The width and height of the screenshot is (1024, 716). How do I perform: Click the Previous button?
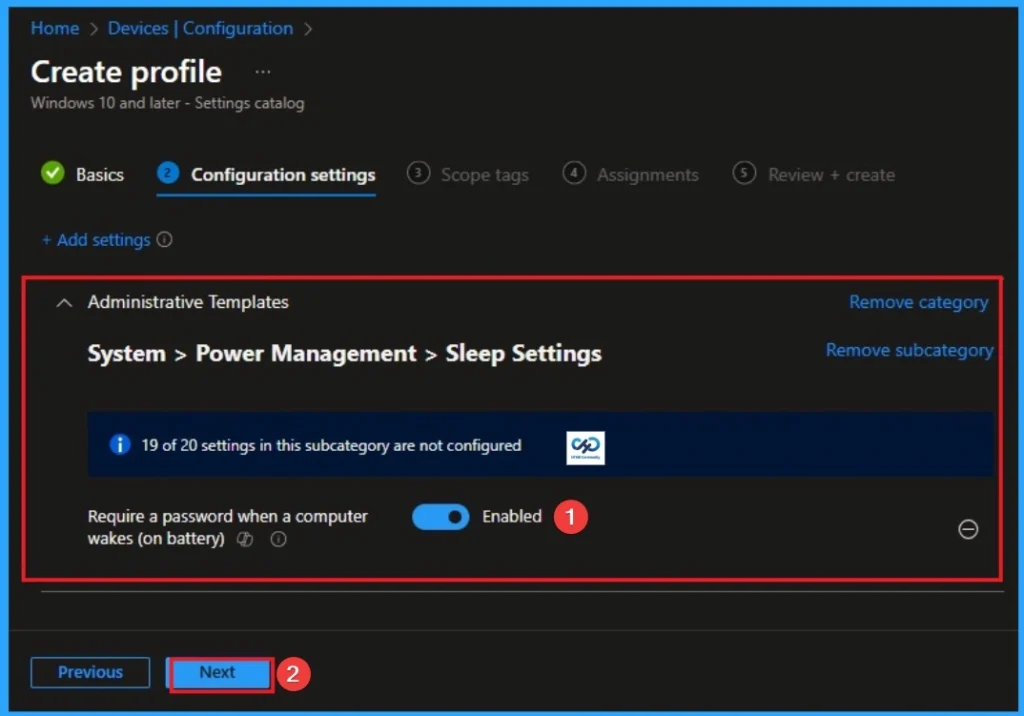(90, 673)
